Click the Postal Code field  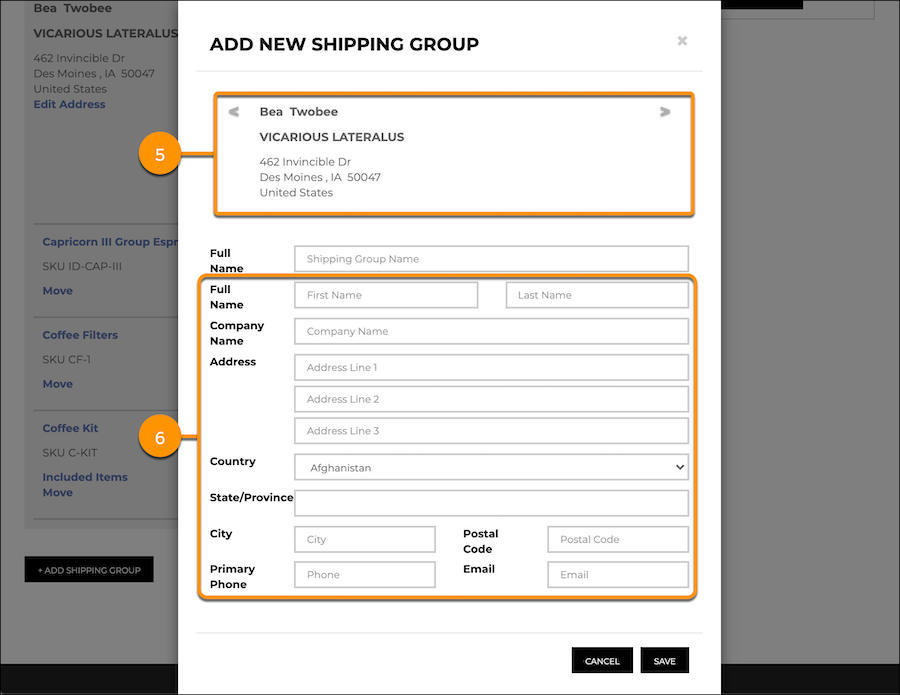coord(617,539)
